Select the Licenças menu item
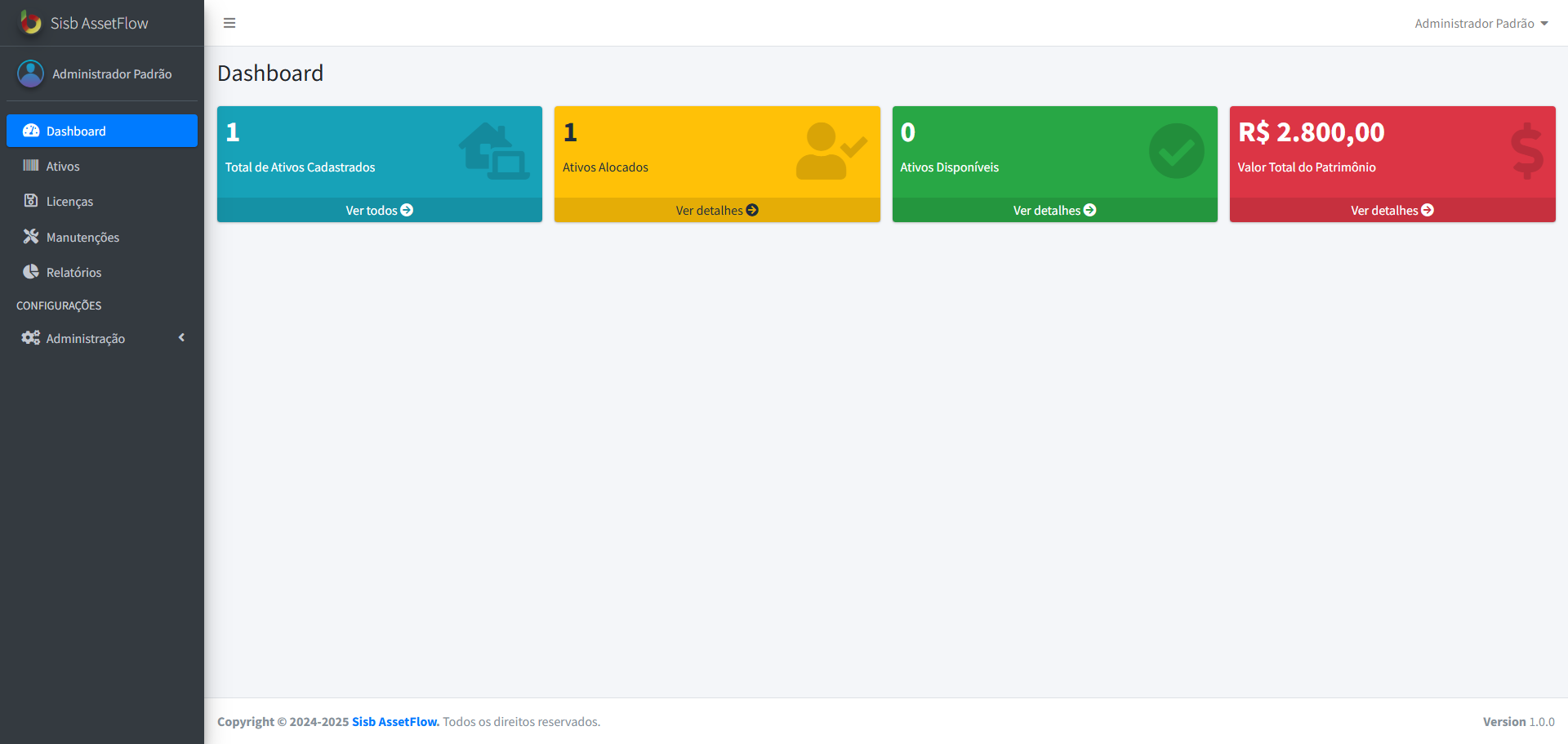Viewport: 1568px width, 744px height. (x=69, y=201)
